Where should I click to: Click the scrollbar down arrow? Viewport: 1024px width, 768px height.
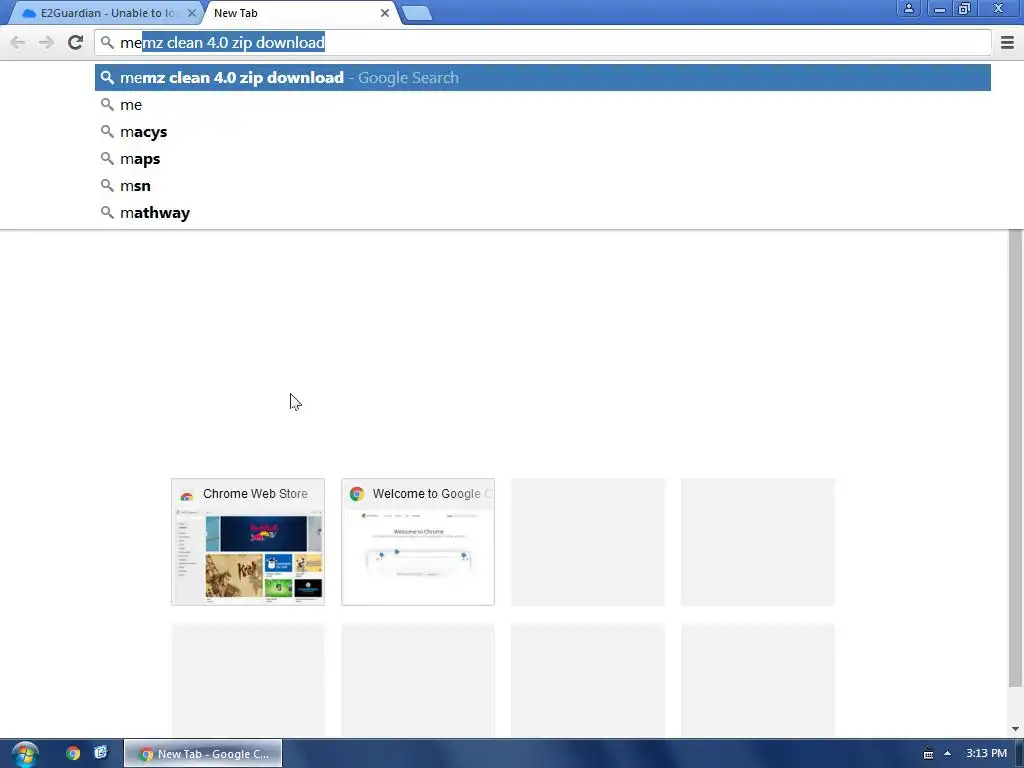tap(1015, 729)
